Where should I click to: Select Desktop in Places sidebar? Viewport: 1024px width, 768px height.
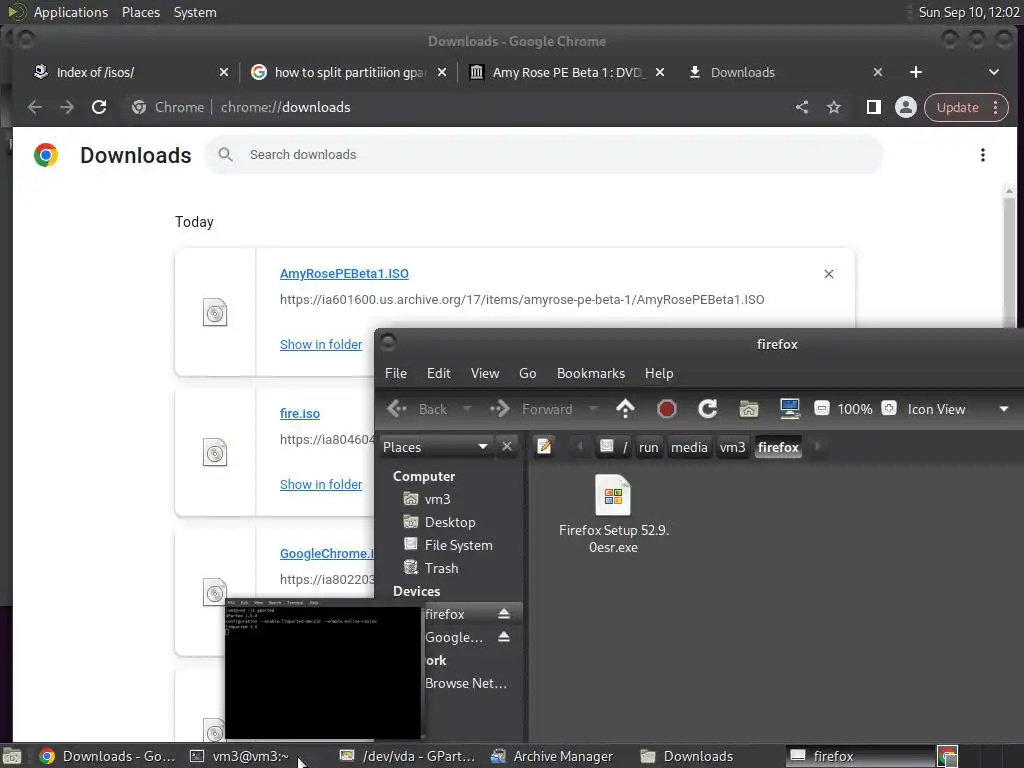coord(452,522)
